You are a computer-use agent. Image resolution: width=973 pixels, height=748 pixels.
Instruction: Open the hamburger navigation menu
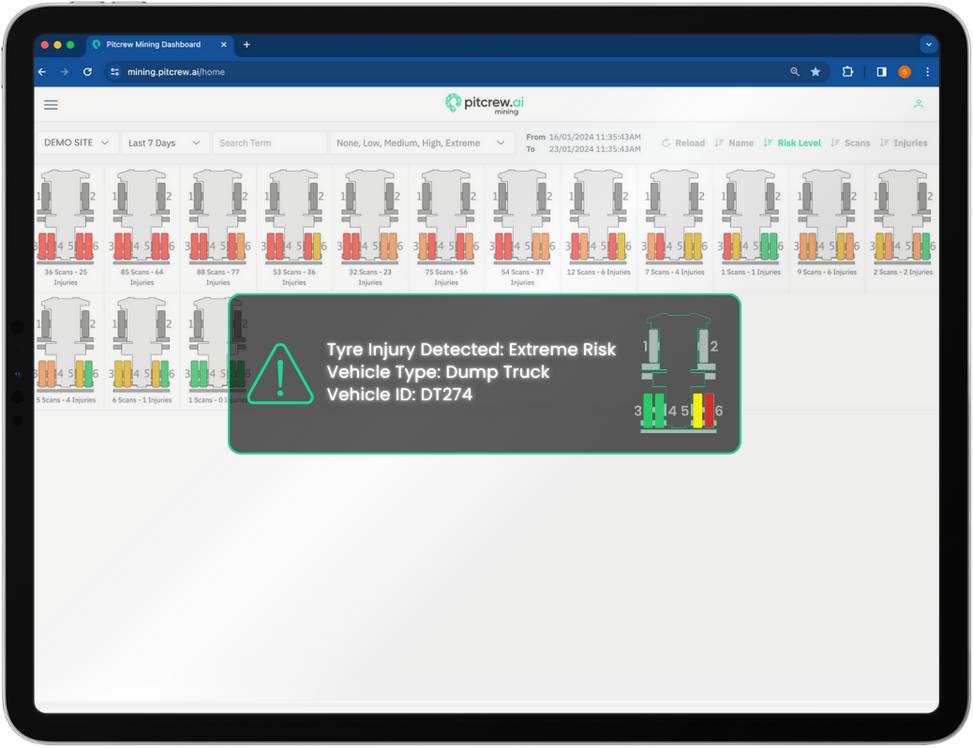51,105
